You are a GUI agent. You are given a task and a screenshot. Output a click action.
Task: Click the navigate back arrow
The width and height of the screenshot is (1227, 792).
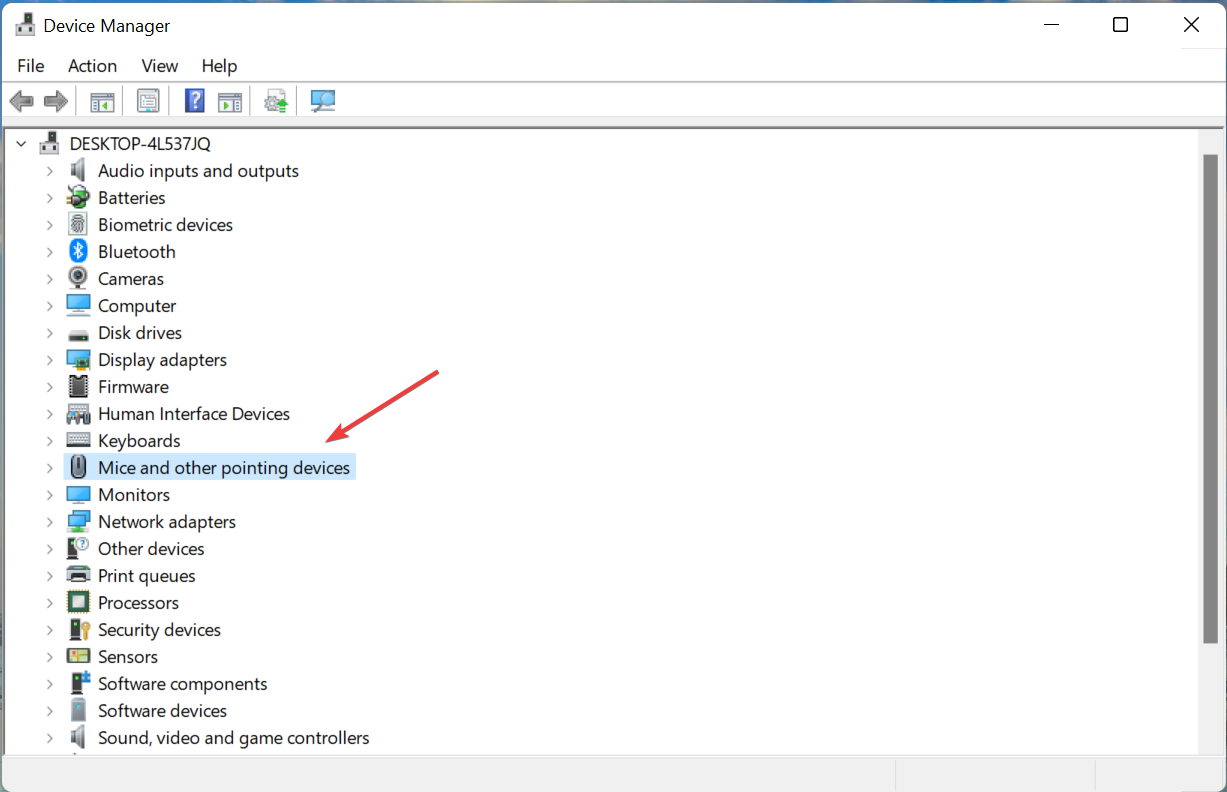(x=22, y=100)
